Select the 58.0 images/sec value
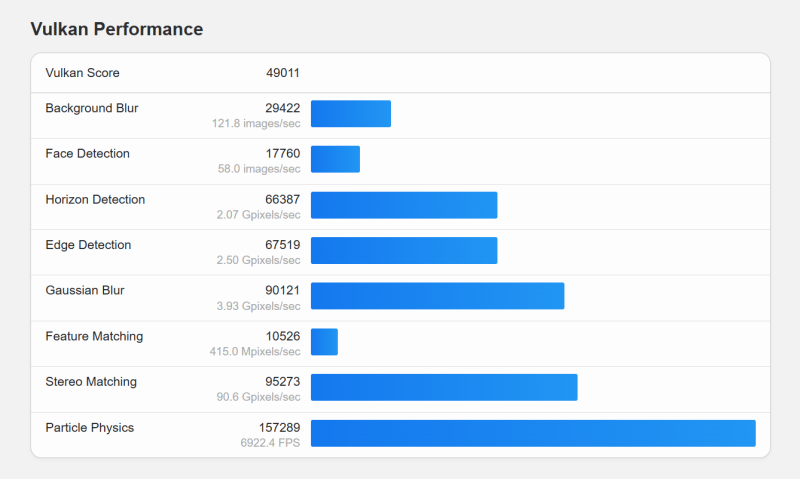 tap(259, 169)
